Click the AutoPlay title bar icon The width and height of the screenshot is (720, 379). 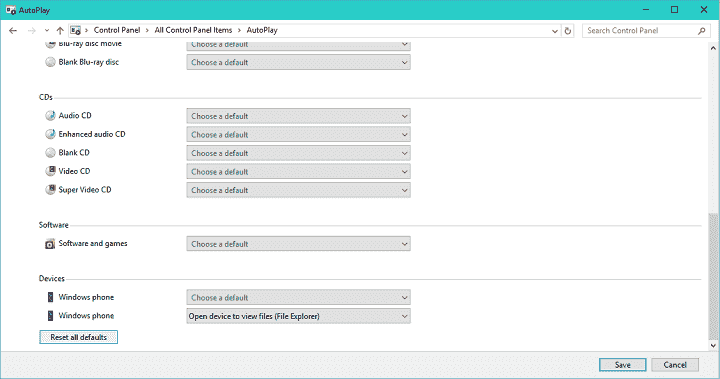click(11, 10)
